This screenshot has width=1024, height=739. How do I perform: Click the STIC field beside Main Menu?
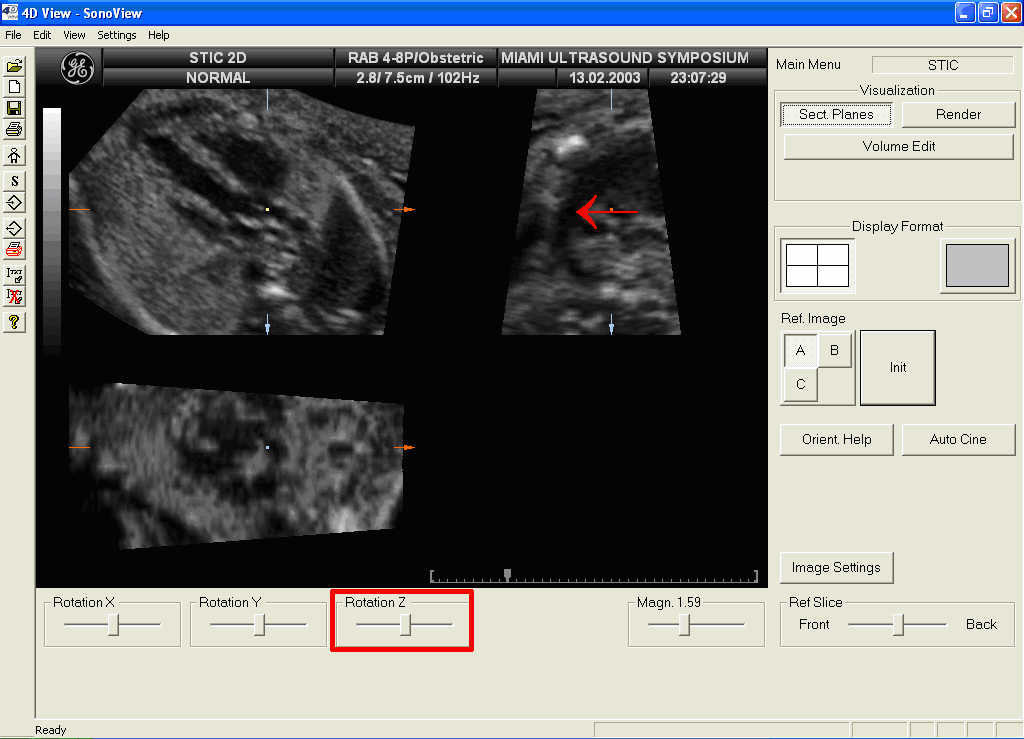tap(942, 65)
